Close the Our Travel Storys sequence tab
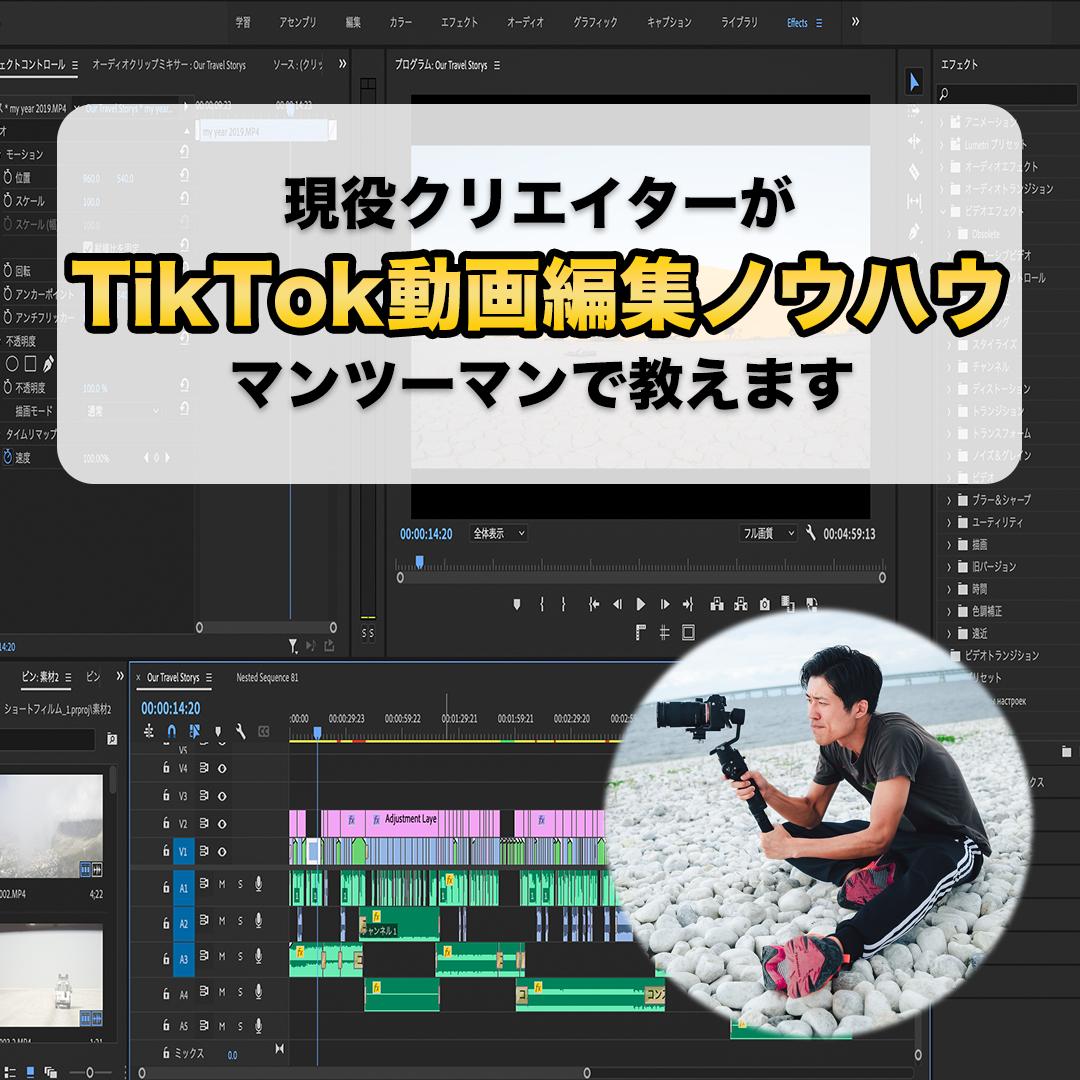The width and height of the screenshot is (1080, 1080). (138, 677)
